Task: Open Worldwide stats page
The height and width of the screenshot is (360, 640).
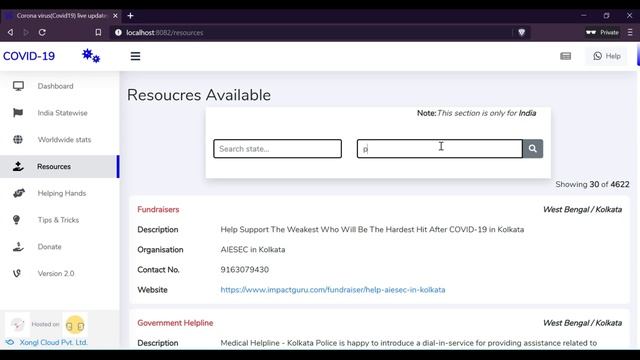Action: (64, 140)
